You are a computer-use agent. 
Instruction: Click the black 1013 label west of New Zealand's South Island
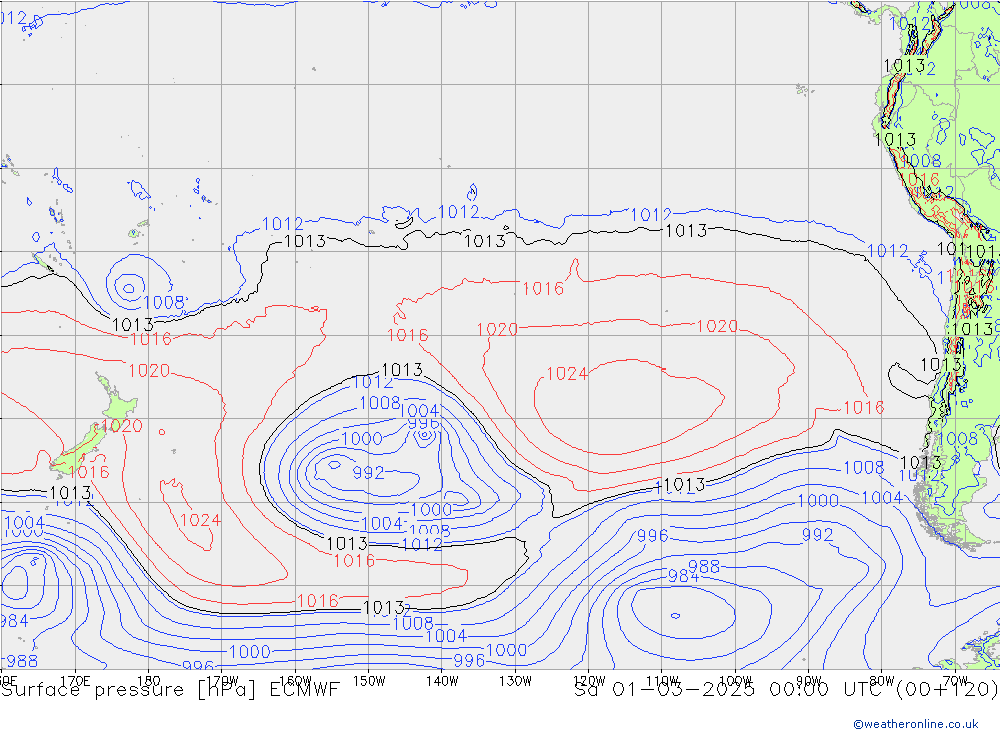coord(70,493)
